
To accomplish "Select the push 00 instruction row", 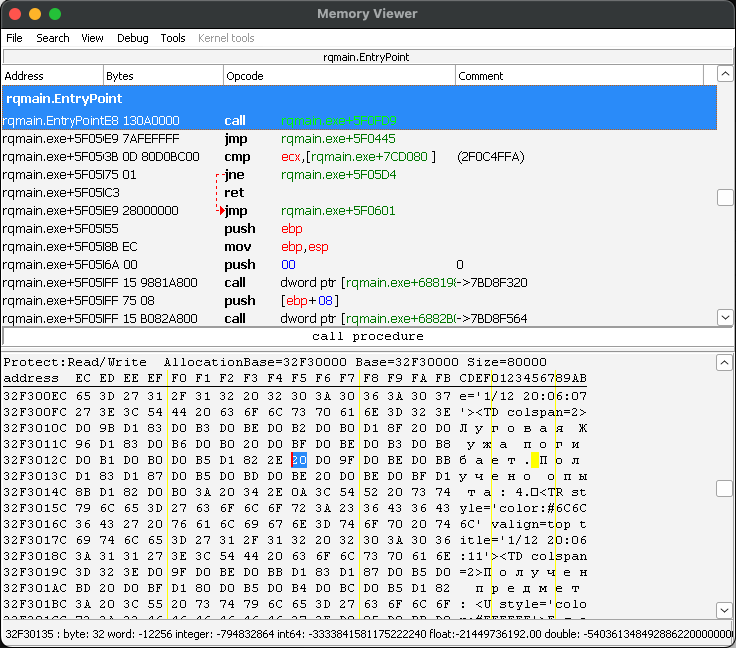I will pyautogui.click(x=359, y=265).
